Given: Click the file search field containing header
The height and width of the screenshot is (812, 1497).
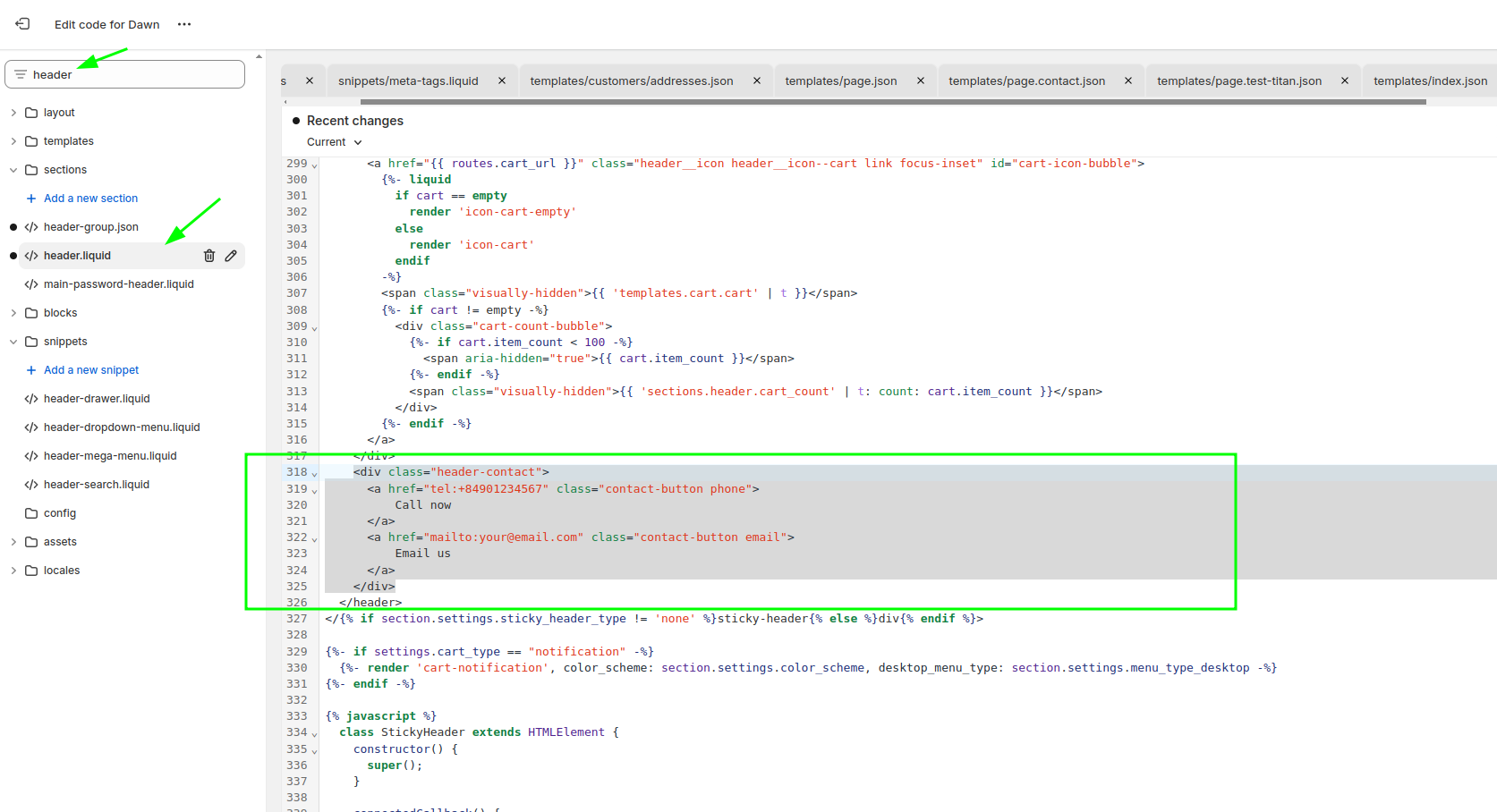Looking at the screenshot, I should (x=134, y=74).
